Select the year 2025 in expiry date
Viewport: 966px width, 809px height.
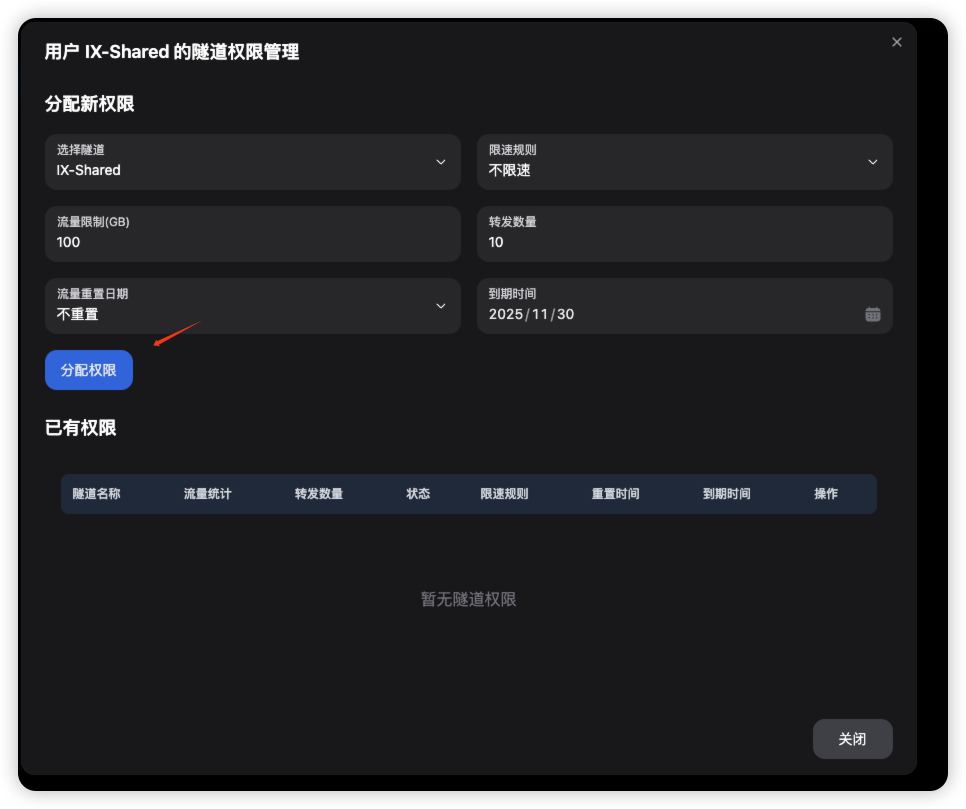click(x=505, y=314)
